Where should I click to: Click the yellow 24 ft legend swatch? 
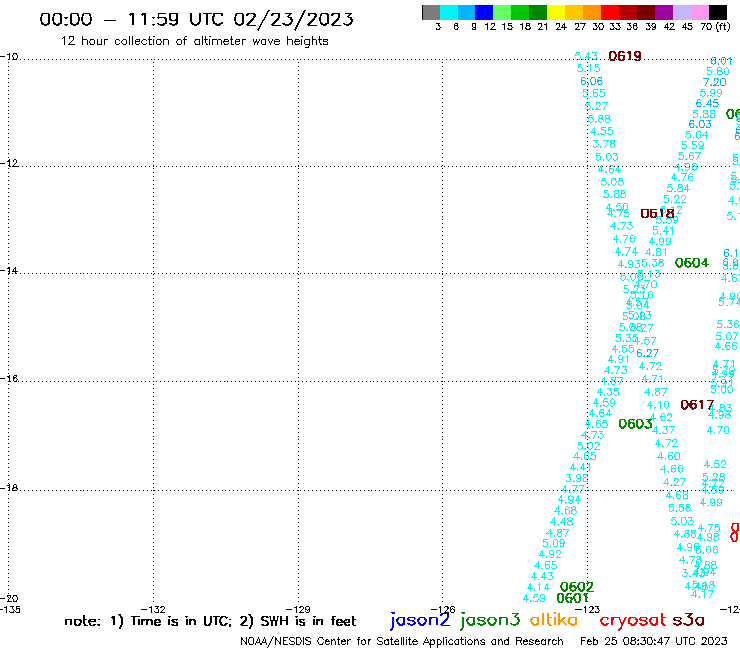coord(556,12)
